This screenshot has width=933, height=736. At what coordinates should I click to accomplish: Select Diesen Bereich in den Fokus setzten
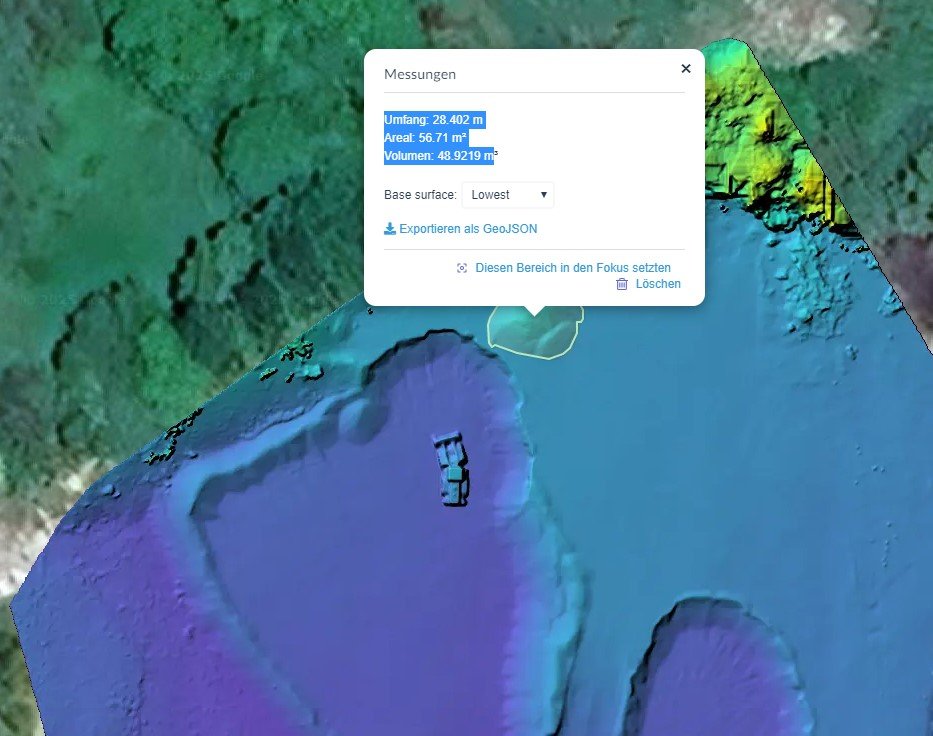(573, 268)
